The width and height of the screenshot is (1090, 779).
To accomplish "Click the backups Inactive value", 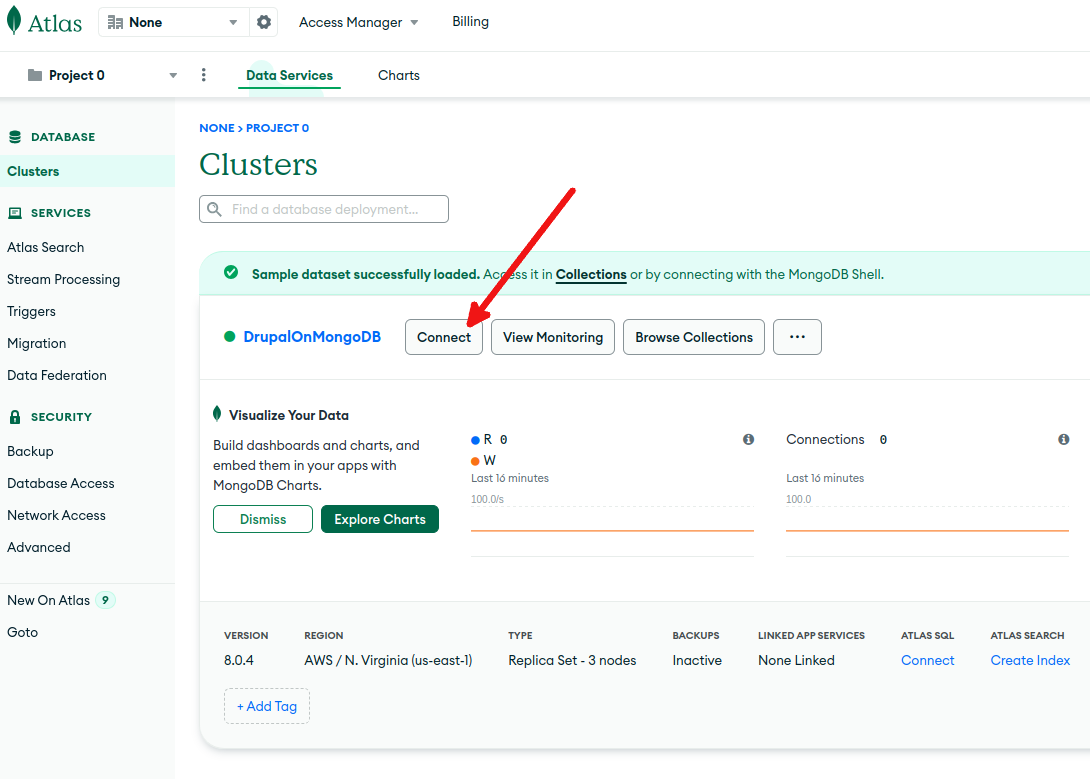I will click(x=697, y=660).
